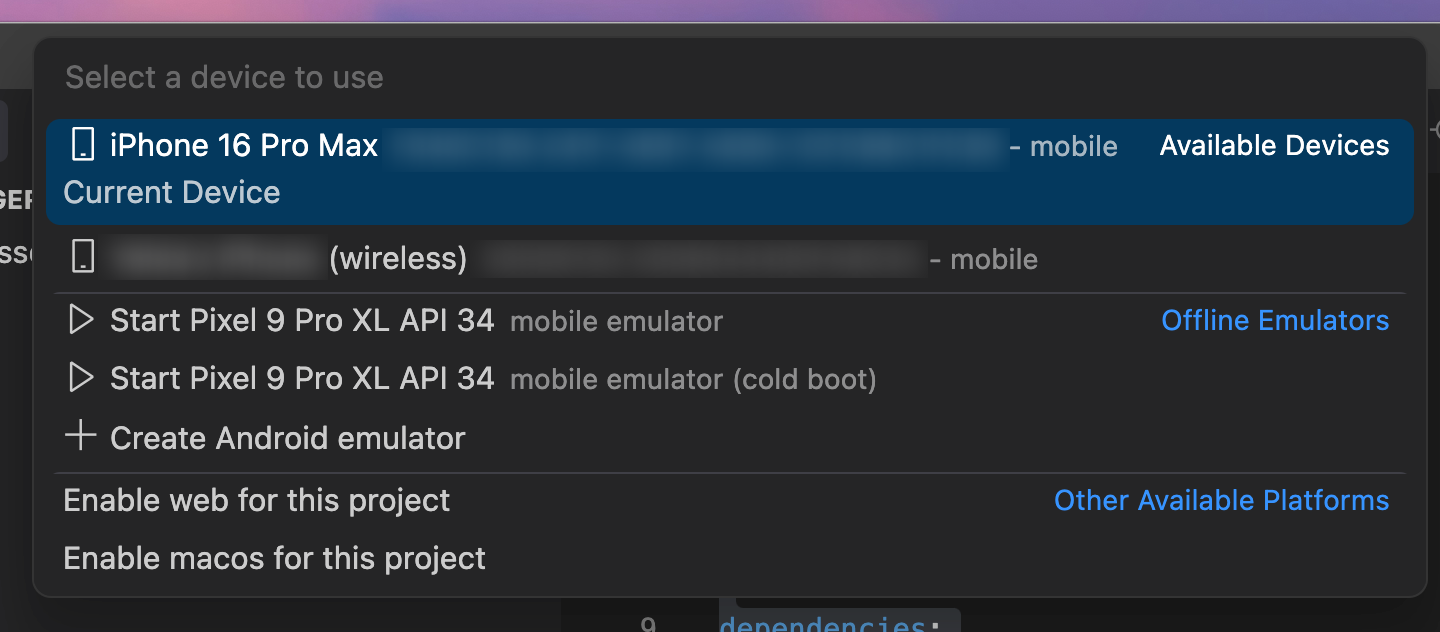Start Pixel 9 Pro XL with cold boot

tap(729, 379)
